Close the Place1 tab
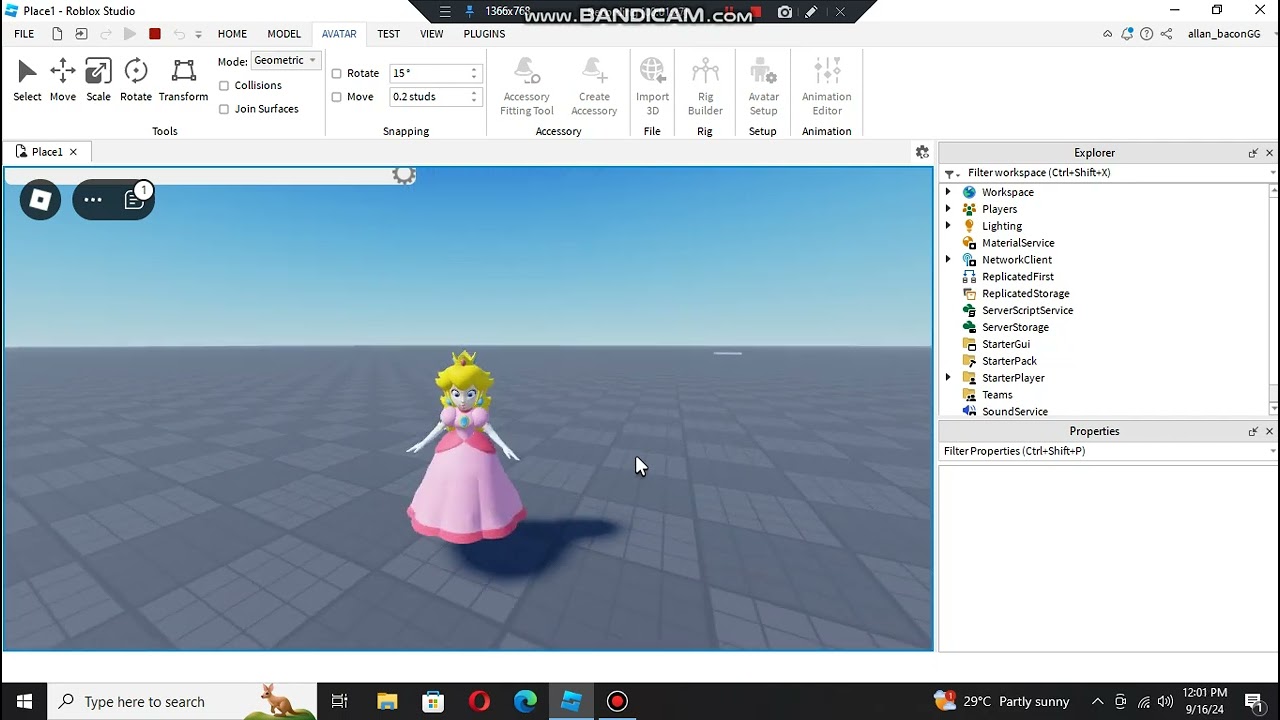Image resolution: width=1280 pixels, height=720 pixels. (x=73, y=152)
